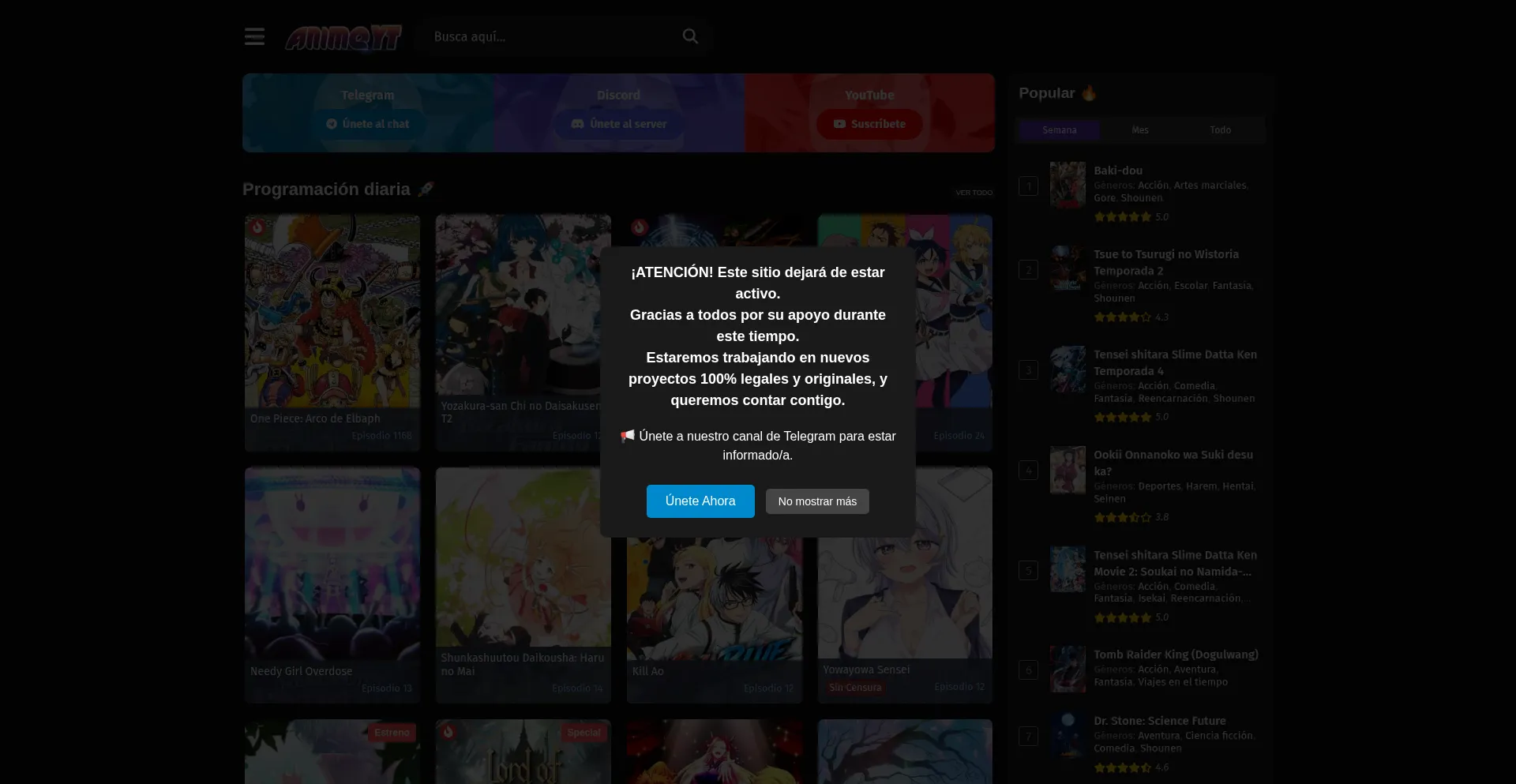Select the 'Todo' popular tab
Image resolution: width=1516 pixels, height=784 pixels.
click(1221, 130)
